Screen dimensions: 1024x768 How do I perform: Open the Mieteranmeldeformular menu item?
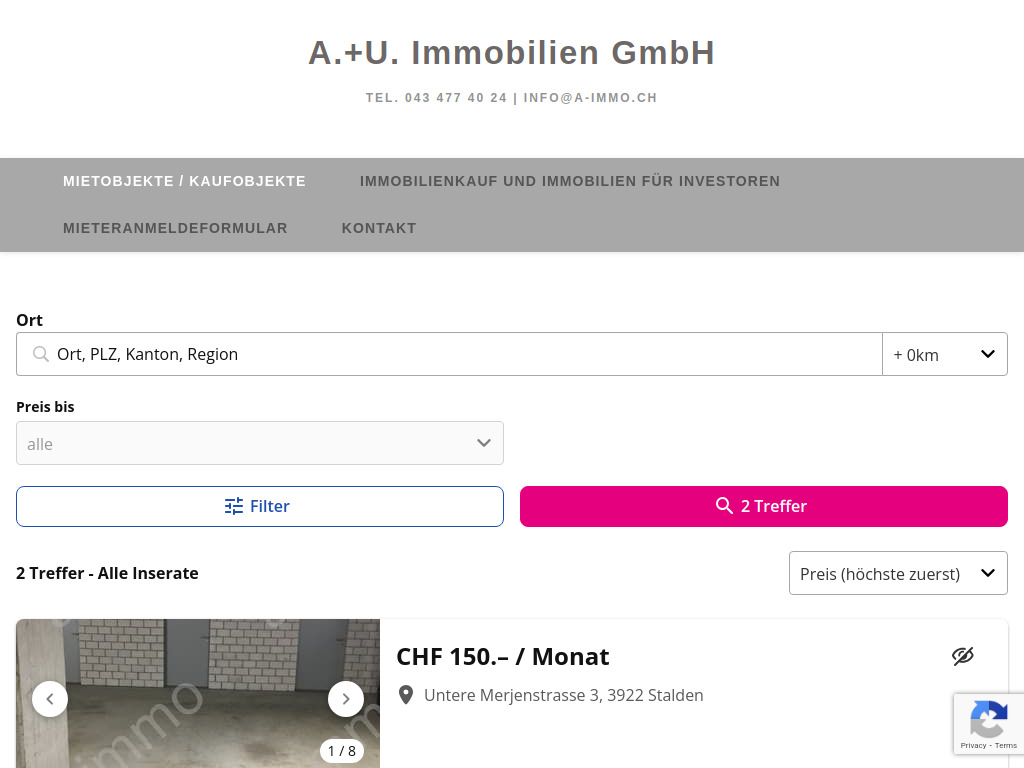(175, 228)
